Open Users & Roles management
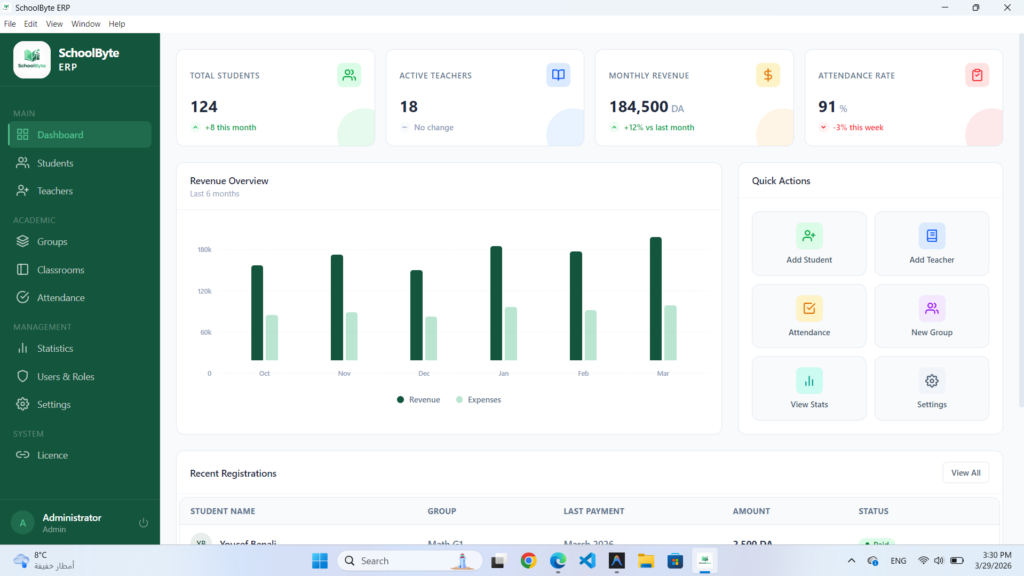Screen dimensions: 1024x576 coord(80,377)
